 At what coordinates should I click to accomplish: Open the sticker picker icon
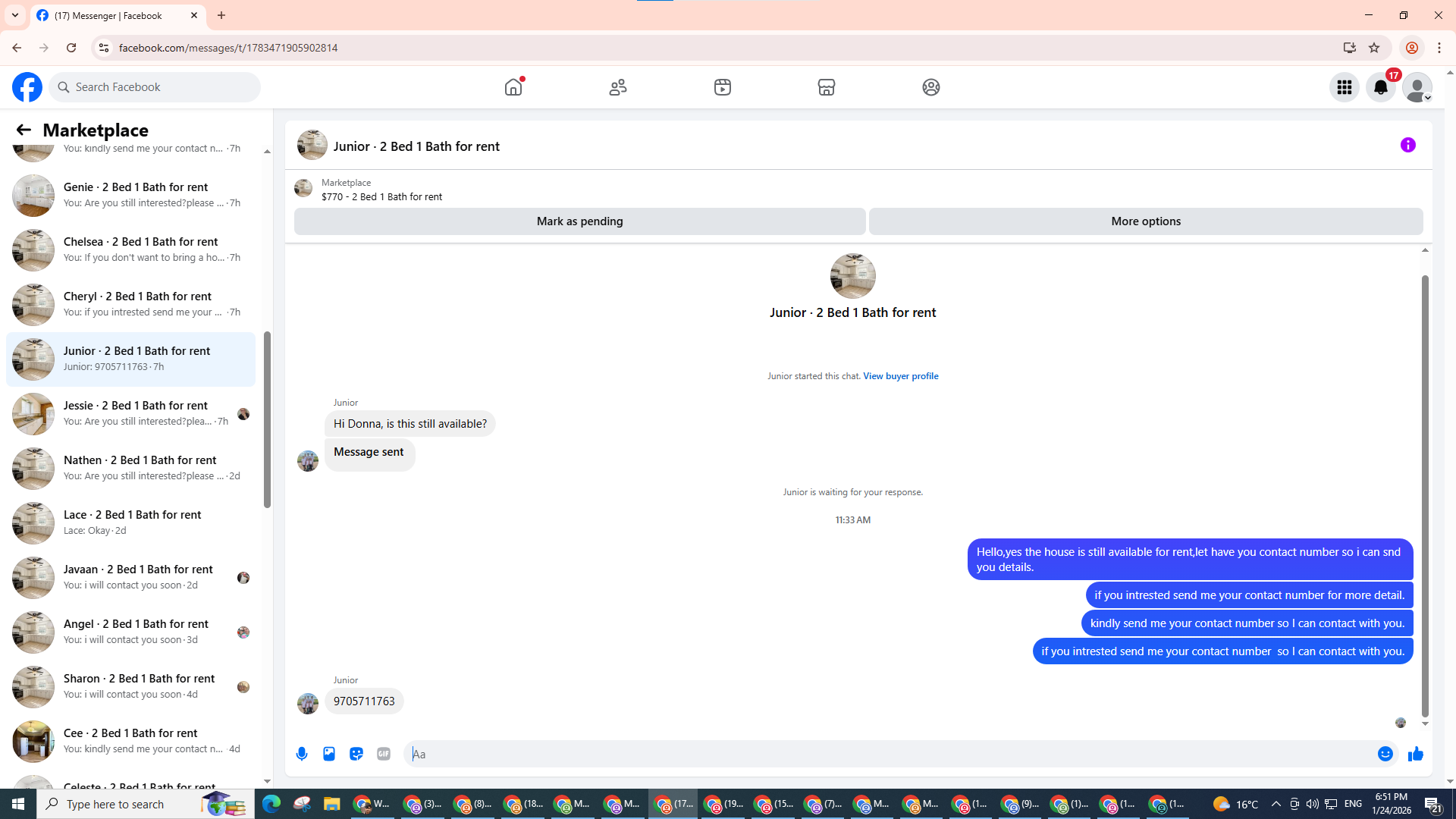click(x=356, y=754)
